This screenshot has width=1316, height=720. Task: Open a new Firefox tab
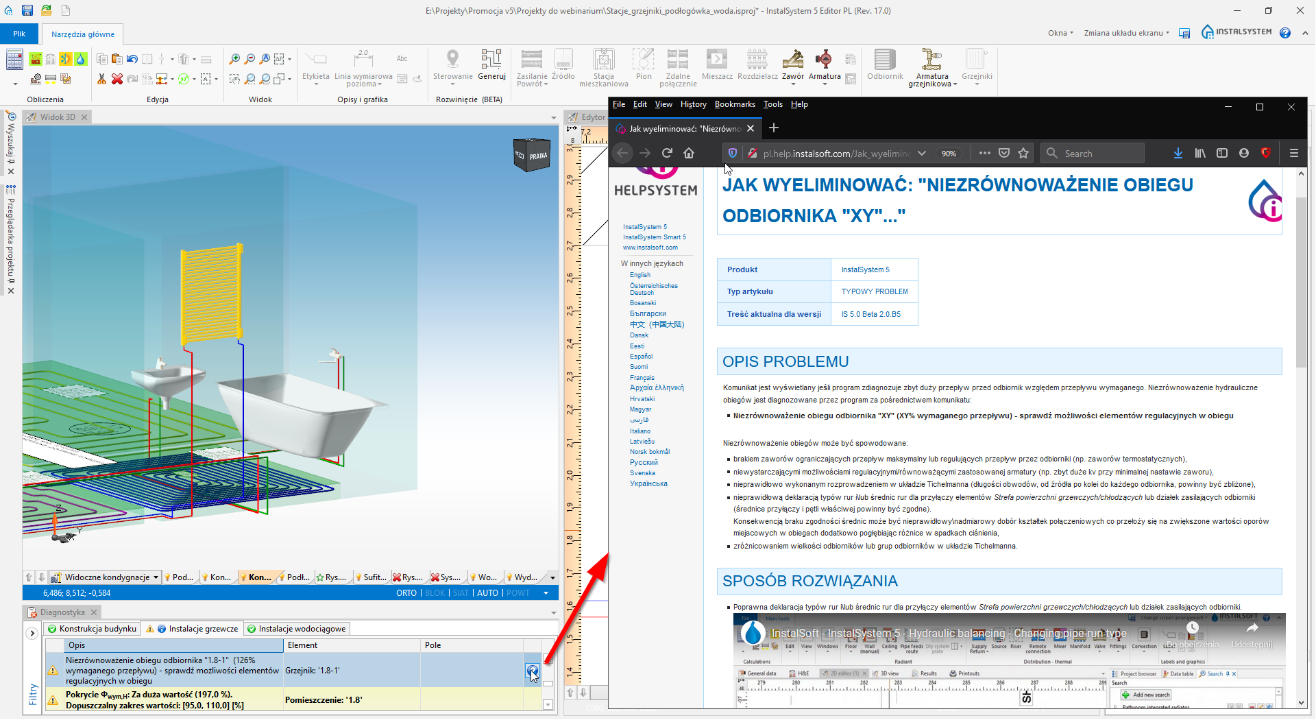[x=773, y=128]
